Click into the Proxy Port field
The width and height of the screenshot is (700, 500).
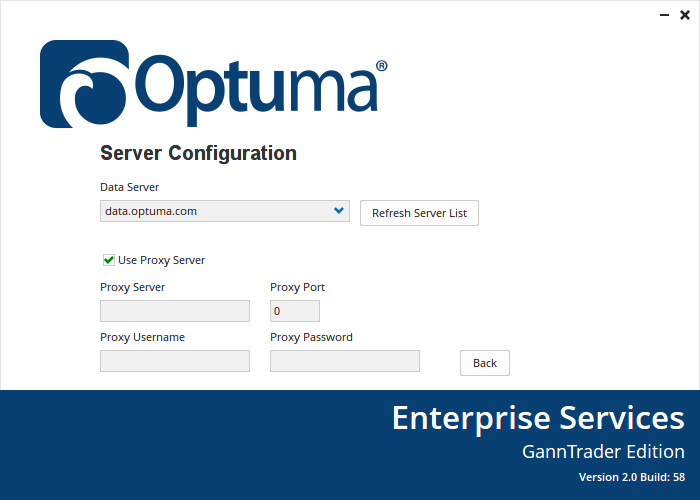tap(295, 311)
